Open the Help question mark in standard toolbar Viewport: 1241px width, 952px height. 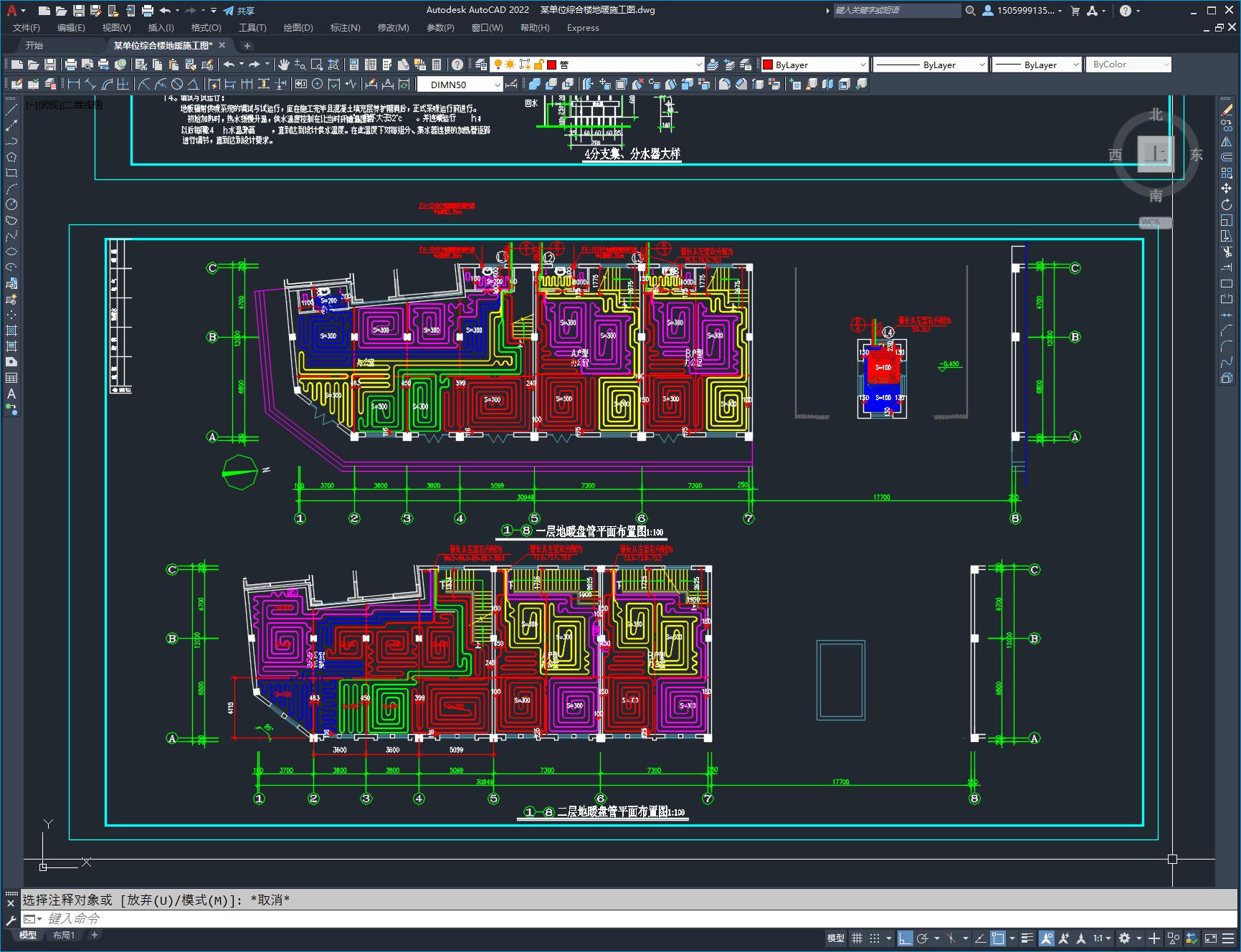(457, 65)
